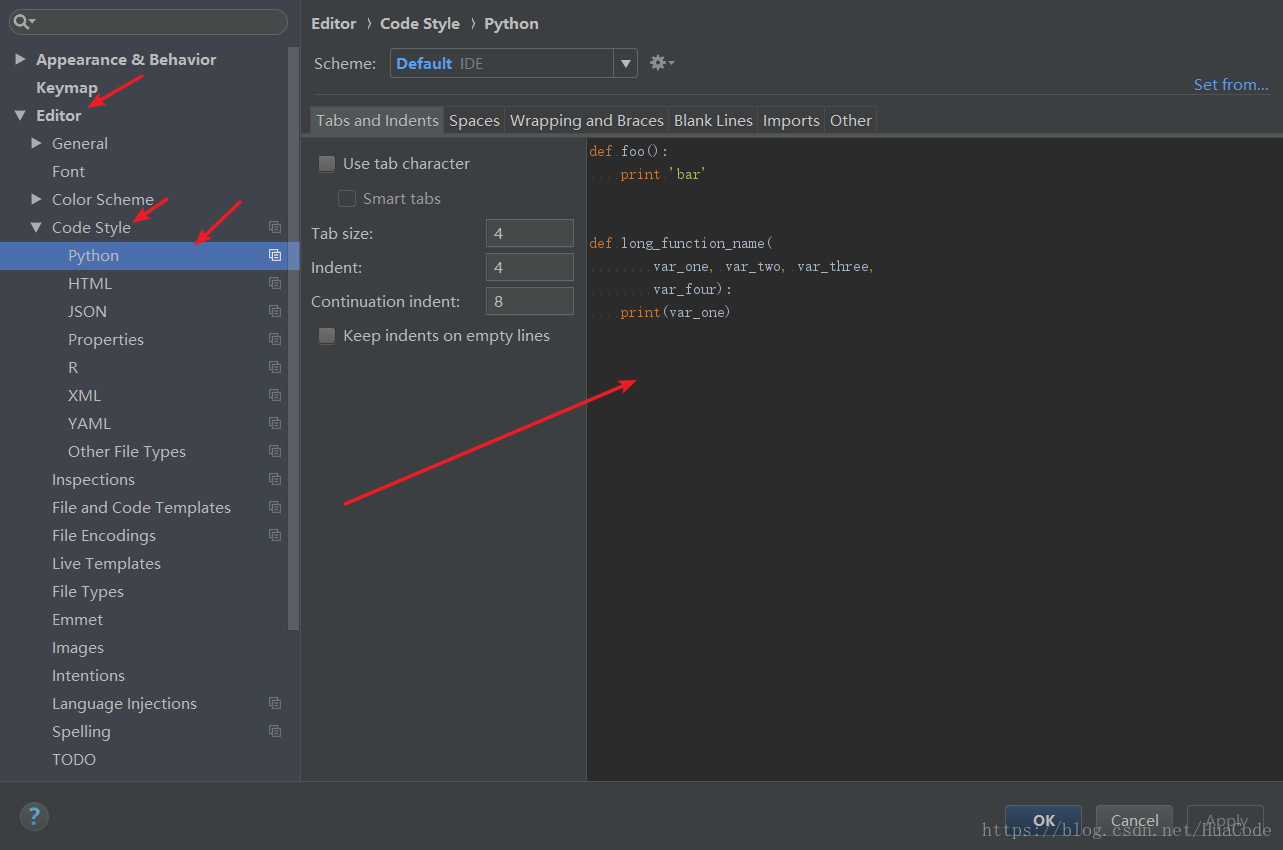Click the settings tree scrollbar
This screenshot has width=1283, height=850.
293,338
